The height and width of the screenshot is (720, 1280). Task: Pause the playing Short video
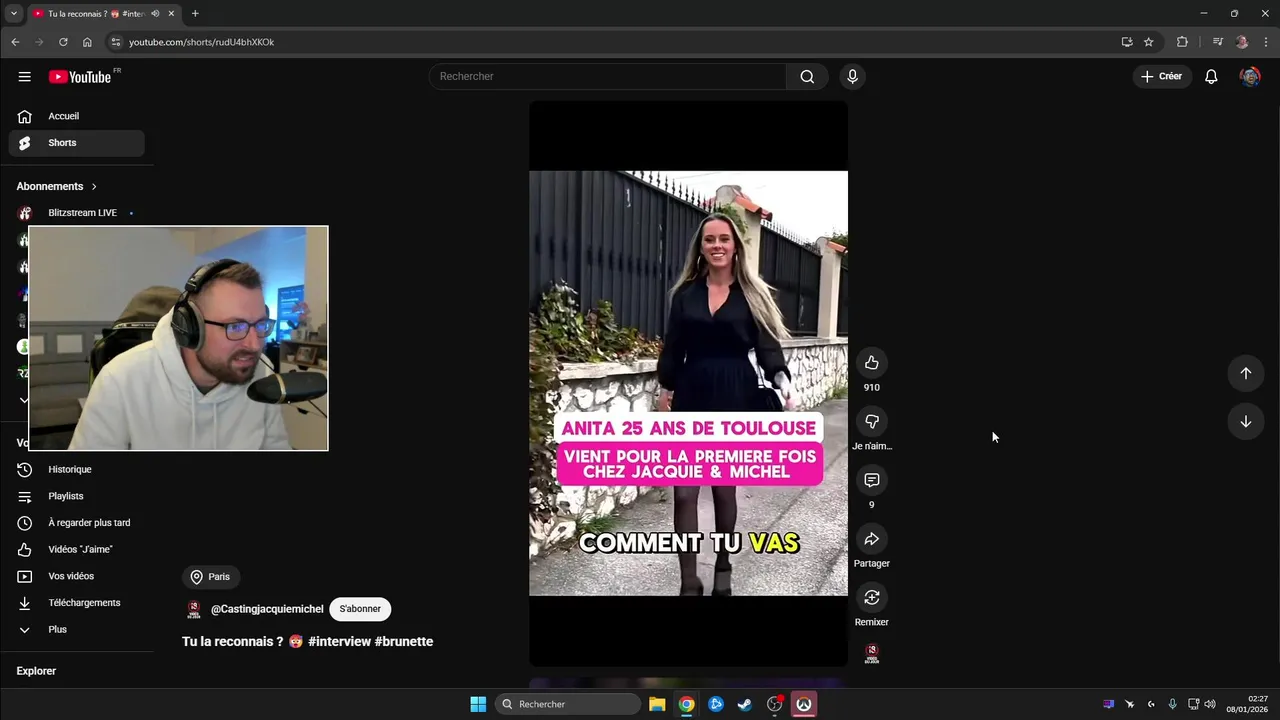coord(688,383)
